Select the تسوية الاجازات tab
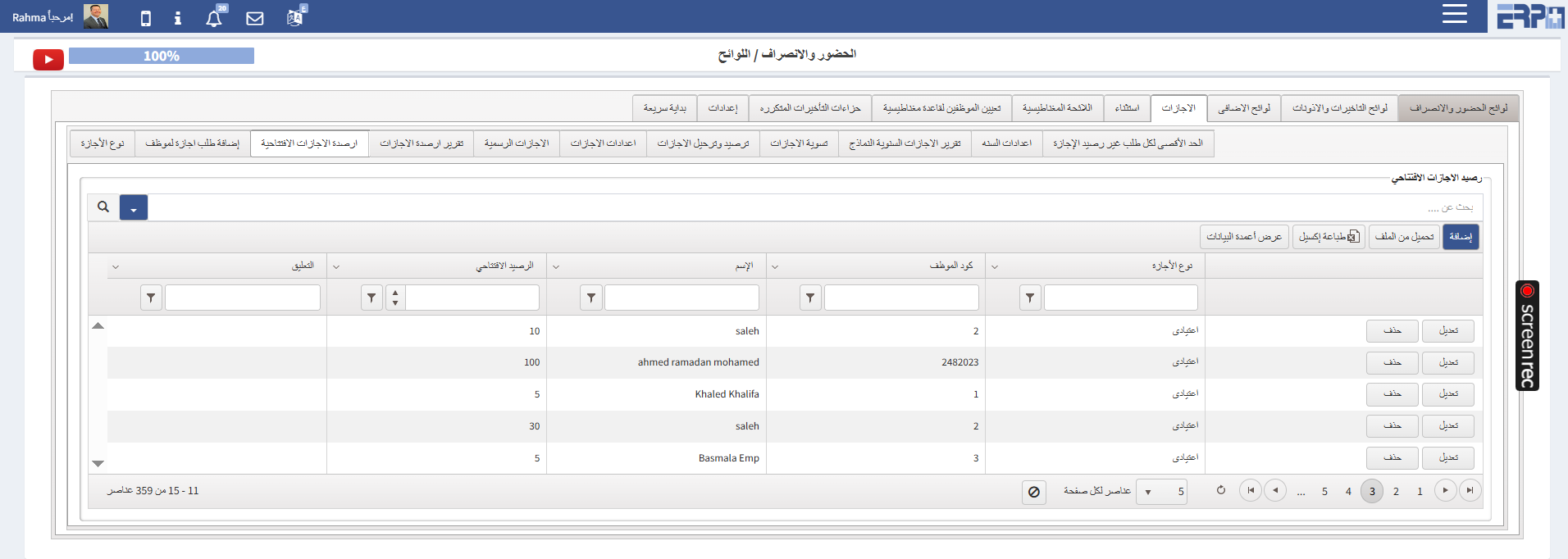Image resolution: width=1568 pixels, height=559 pixels. coord(799,143)
